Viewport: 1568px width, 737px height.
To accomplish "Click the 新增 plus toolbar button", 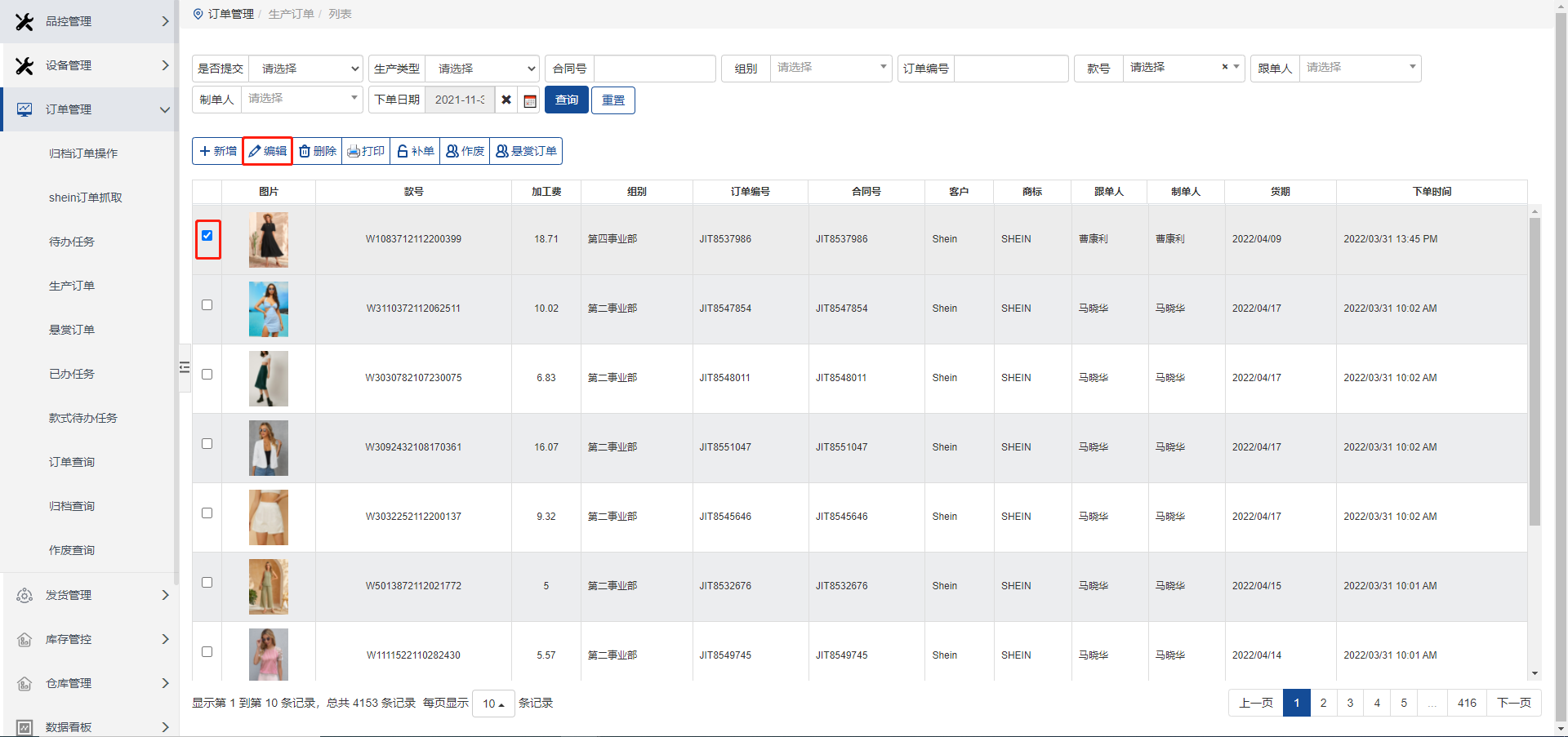I will pyautogui.click(x=217, y=151).
